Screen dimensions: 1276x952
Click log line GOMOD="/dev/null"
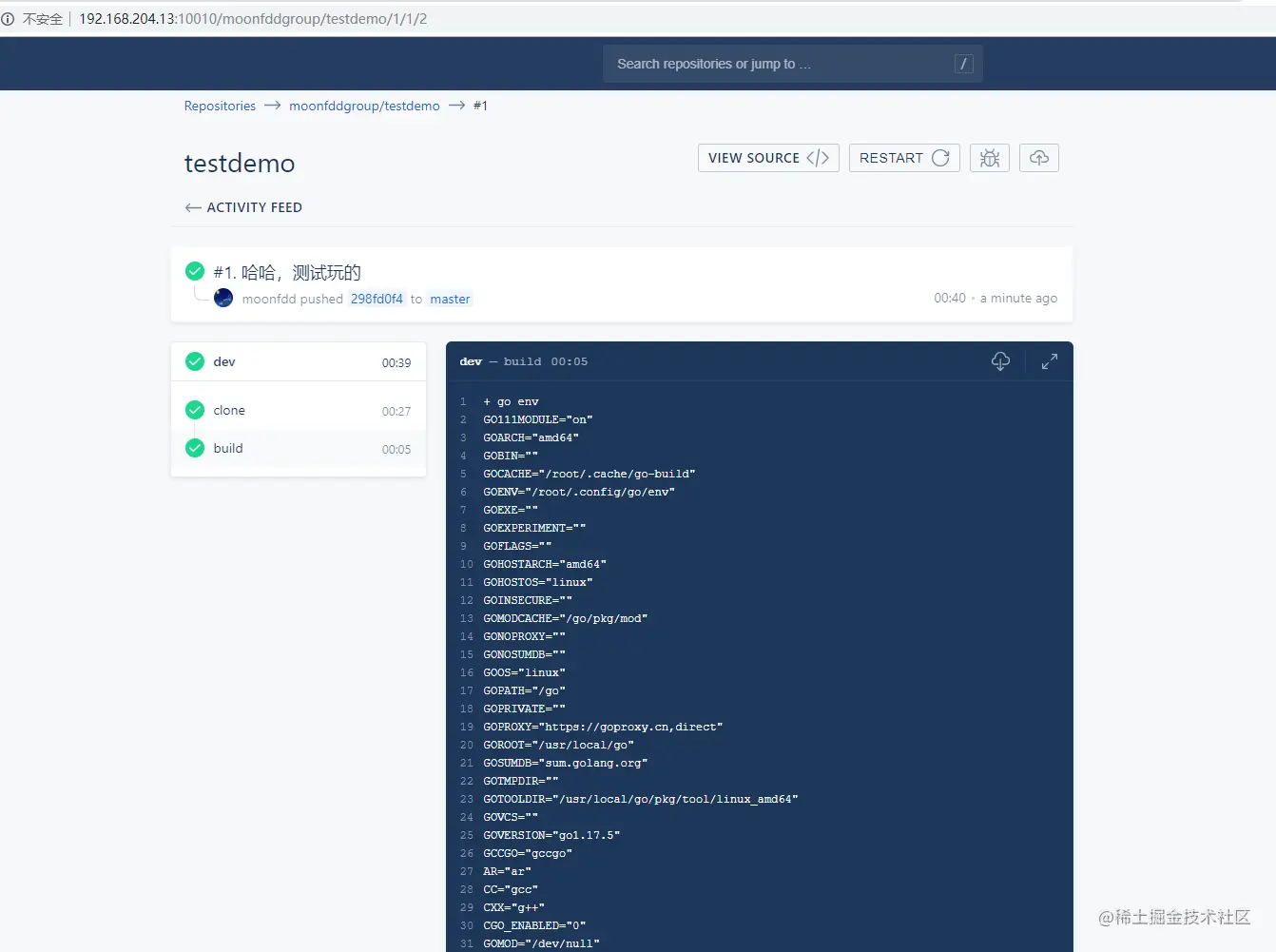(x=541, y=943)
